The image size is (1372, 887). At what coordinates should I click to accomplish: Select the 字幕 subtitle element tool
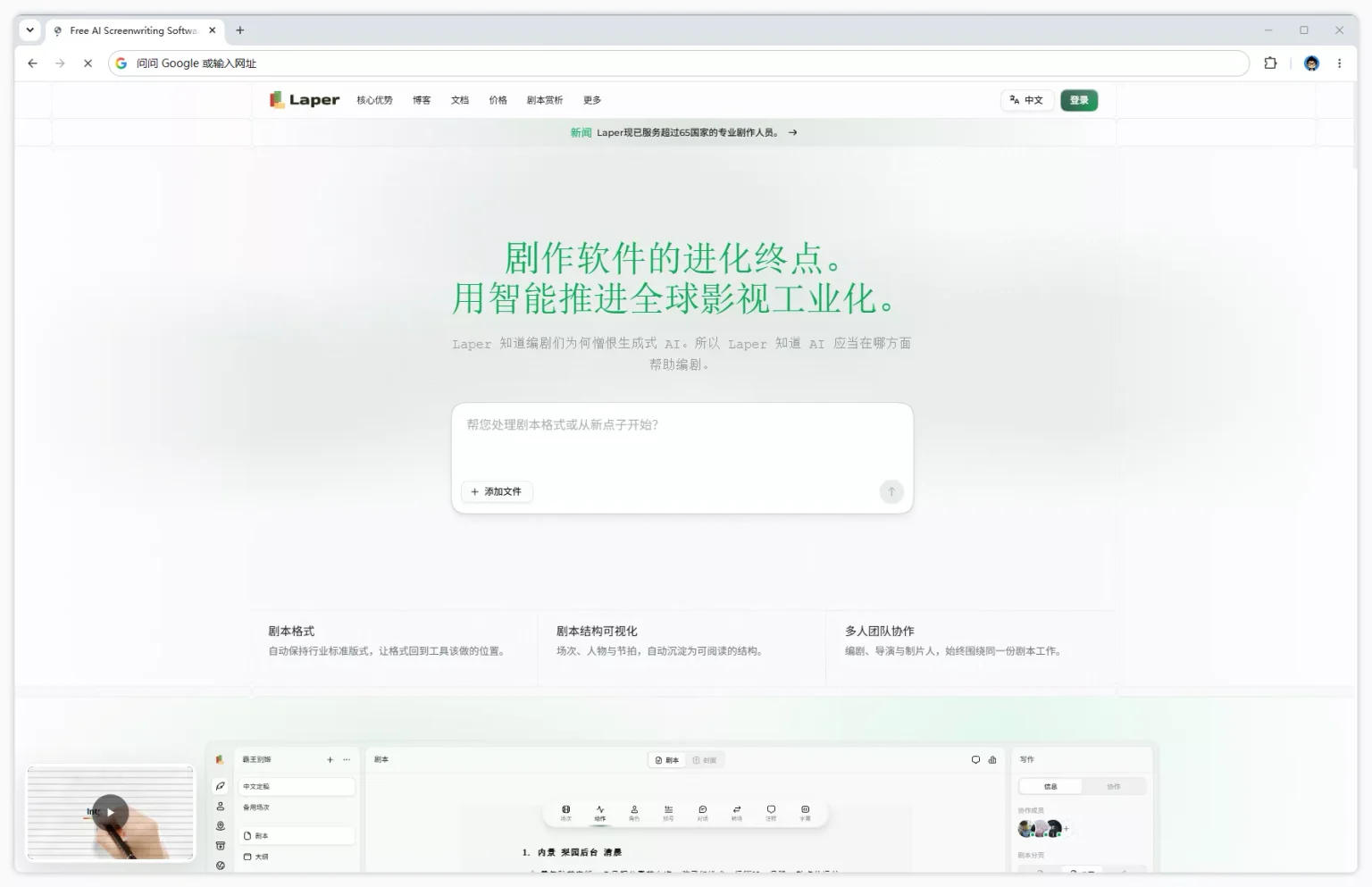click(805, 813)
